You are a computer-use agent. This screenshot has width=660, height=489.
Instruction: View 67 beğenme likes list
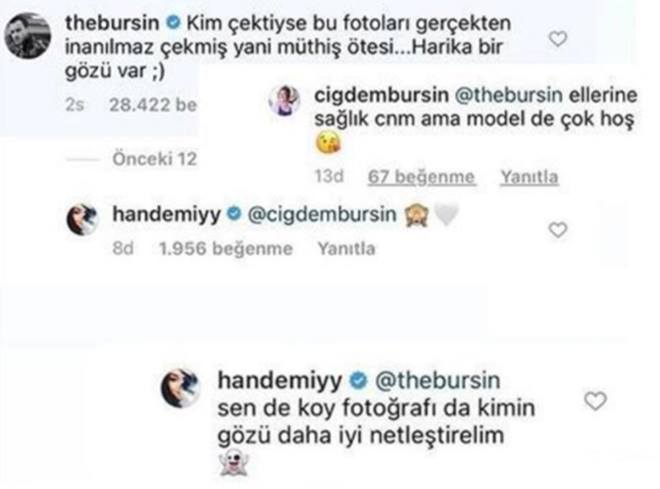tap(421, 177)
